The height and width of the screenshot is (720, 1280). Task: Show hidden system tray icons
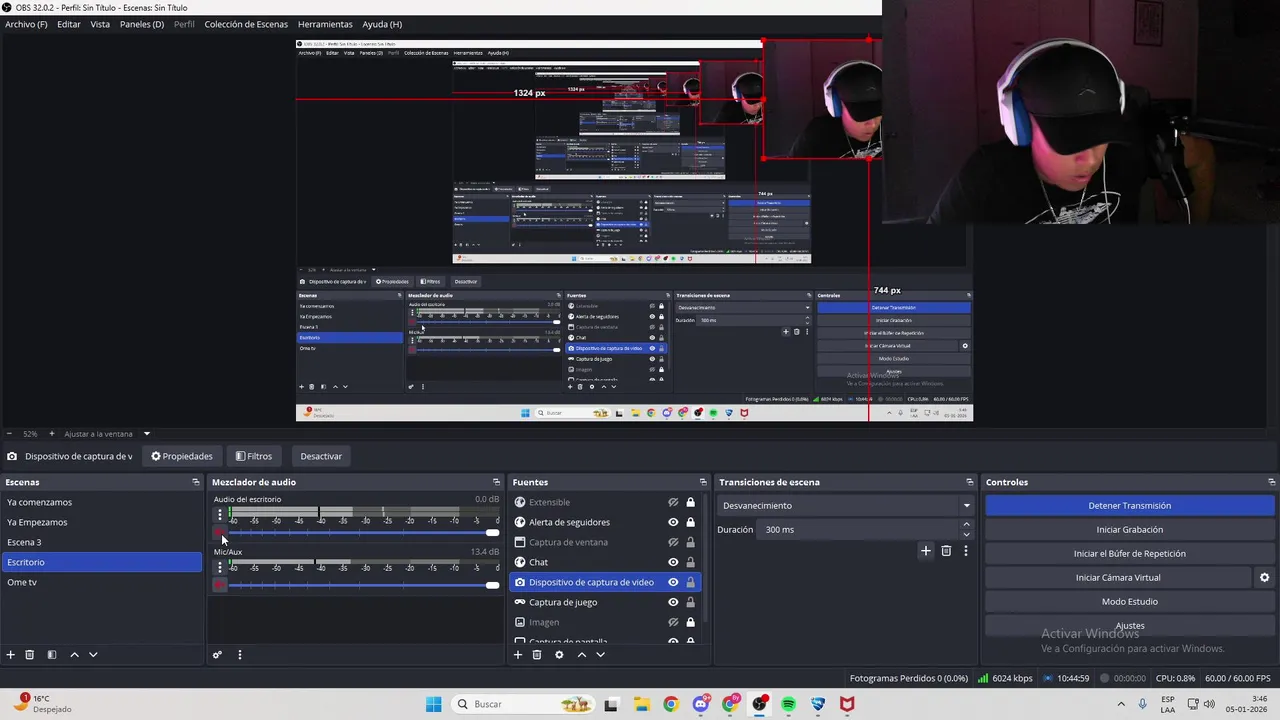pyautogui.click(x=1121, y=704)
